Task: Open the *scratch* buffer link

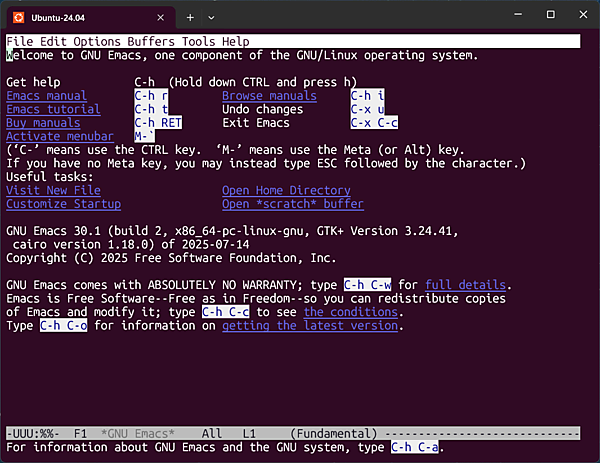Action: coord(293,204)
